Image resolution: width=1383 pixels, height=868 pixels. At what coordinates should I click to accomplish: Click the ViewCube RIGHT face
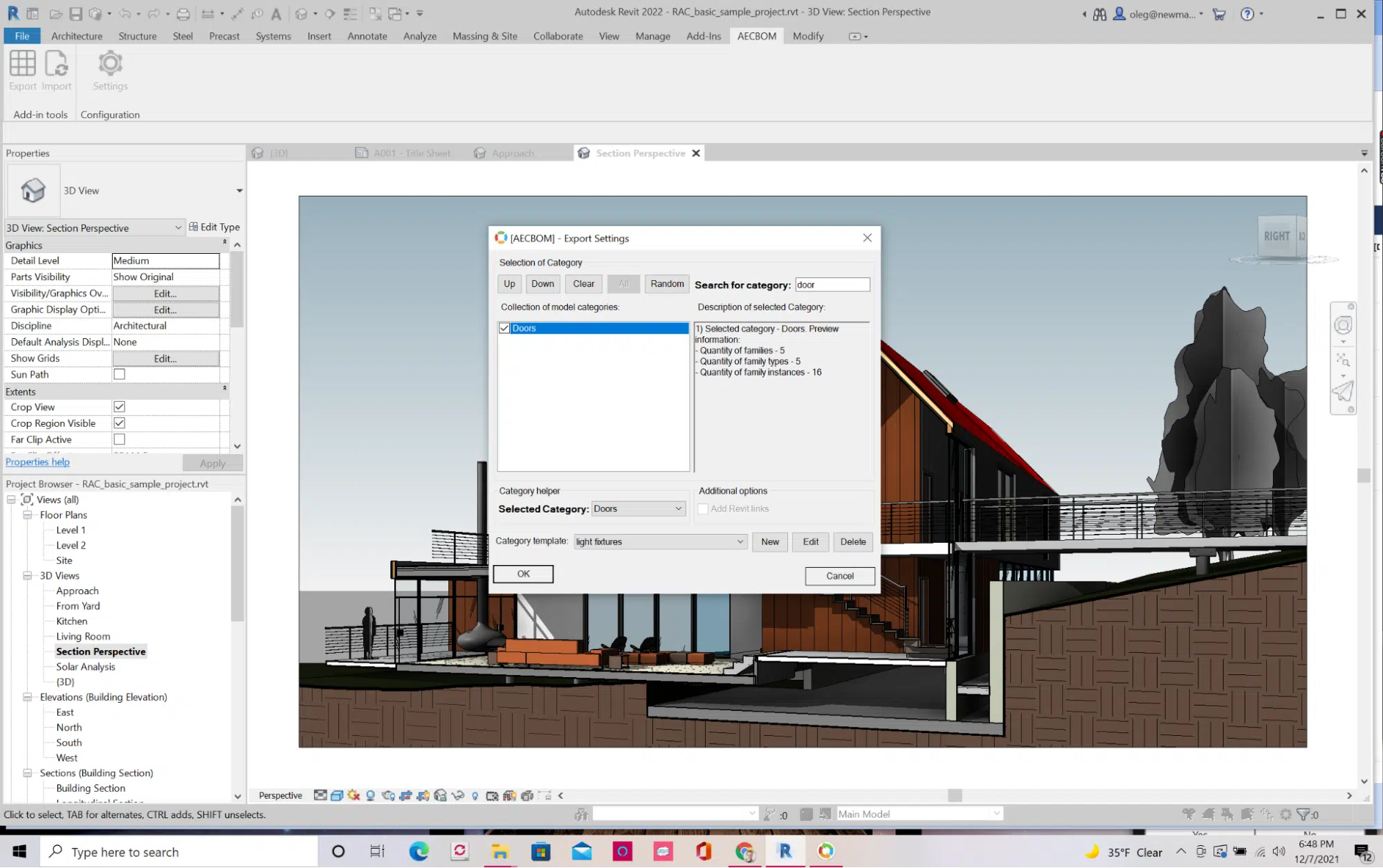1276,237
